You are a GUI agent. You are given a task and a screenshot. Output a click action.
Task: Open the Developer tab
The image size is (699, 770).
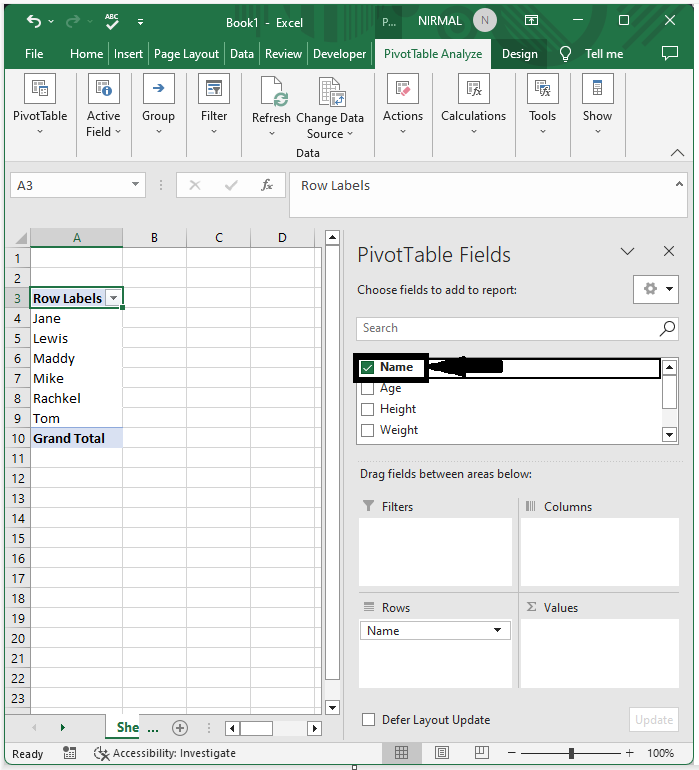click(339, 54)
